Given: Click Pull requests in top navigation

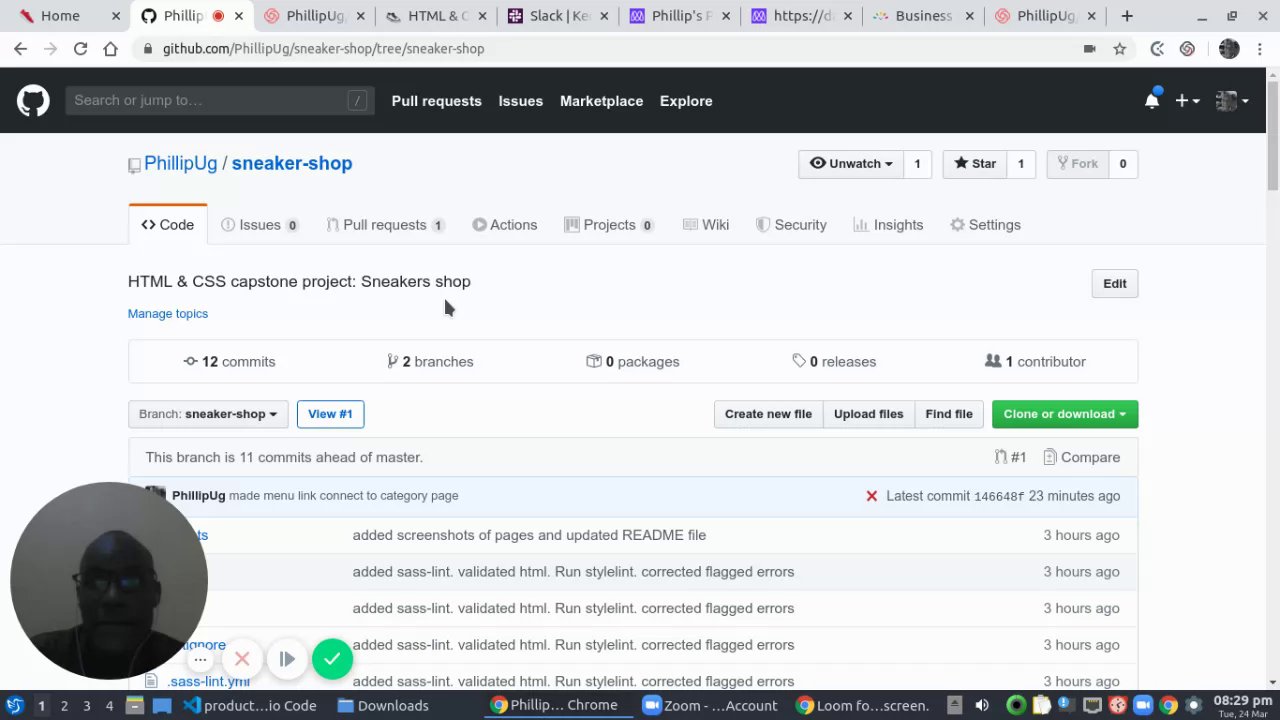Looking at the screenshot, I should click(x=436, y=101).
